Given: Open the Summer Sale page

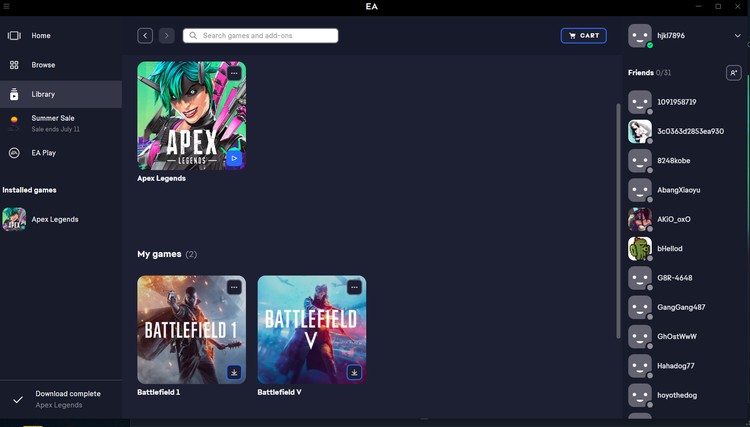Looking at the screenshot, I should click(61, 123).
